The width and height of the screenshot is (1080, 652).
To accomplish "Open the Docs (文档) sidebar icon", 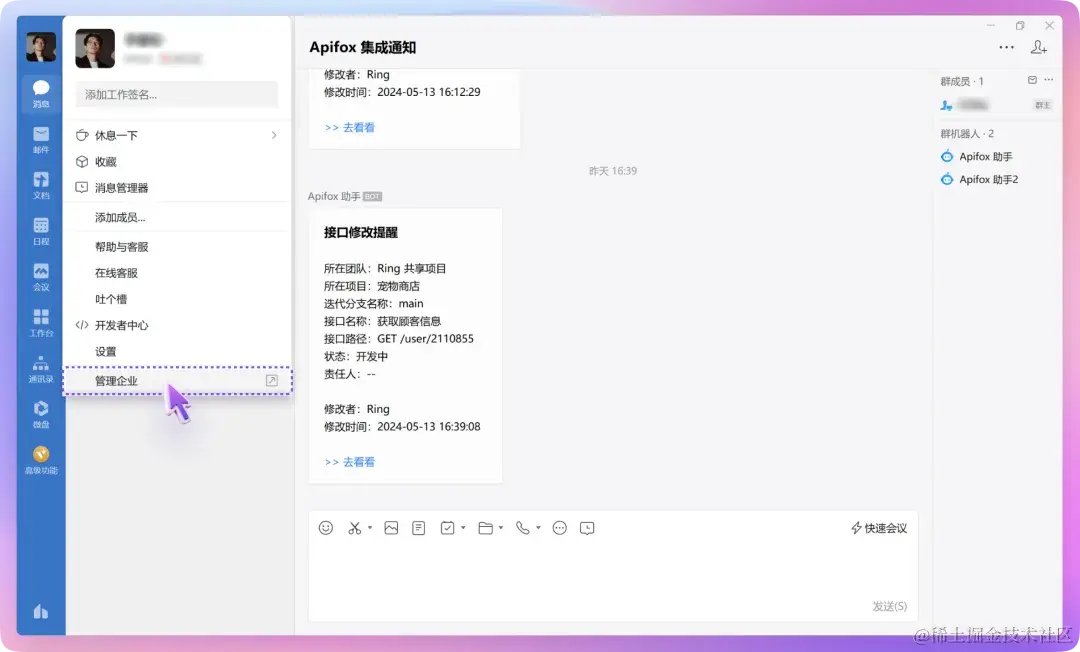I will click(x=41, y=185).
